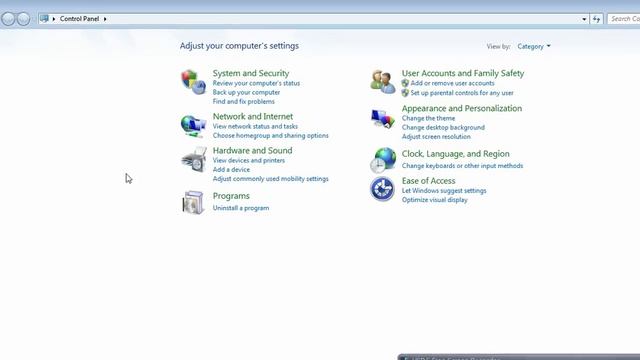Expand arrow after Control Panel in breadcrumb
The height and width of the screenshot is (360, 640).
coord(105,19)
